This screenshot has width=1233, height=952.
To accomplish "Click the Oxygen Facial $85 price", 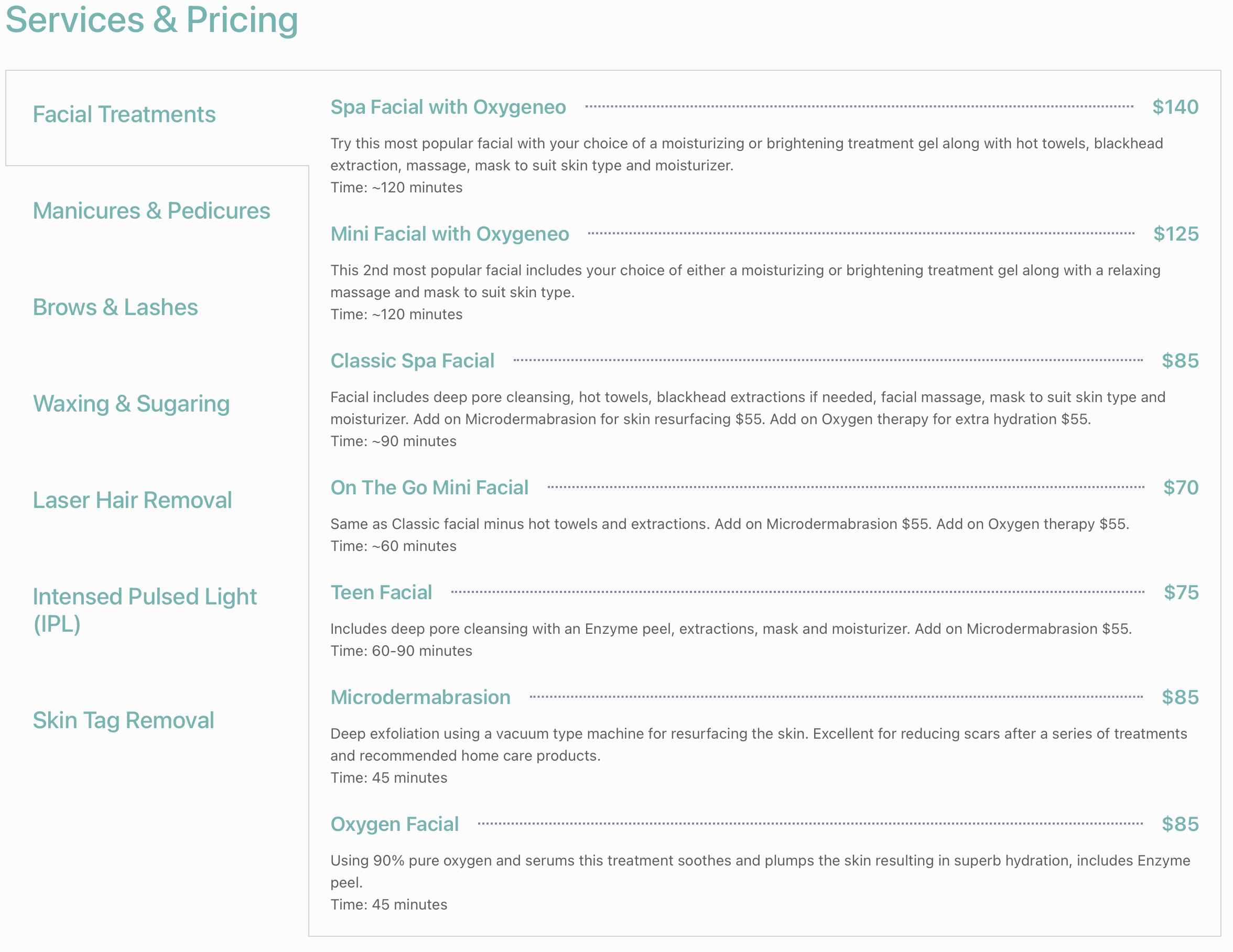I will click(x=1180, y=825).
